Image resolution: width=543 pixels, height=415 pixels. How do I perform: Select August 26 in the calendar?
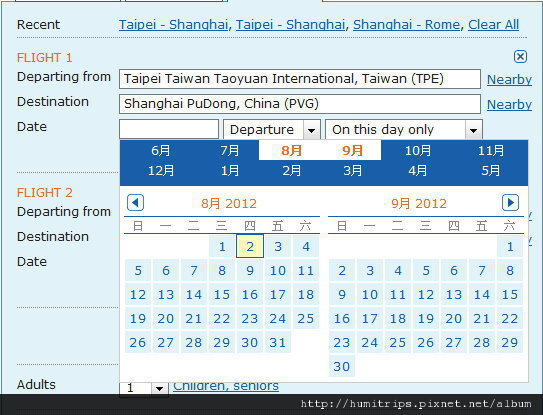[x=138, y=343]
